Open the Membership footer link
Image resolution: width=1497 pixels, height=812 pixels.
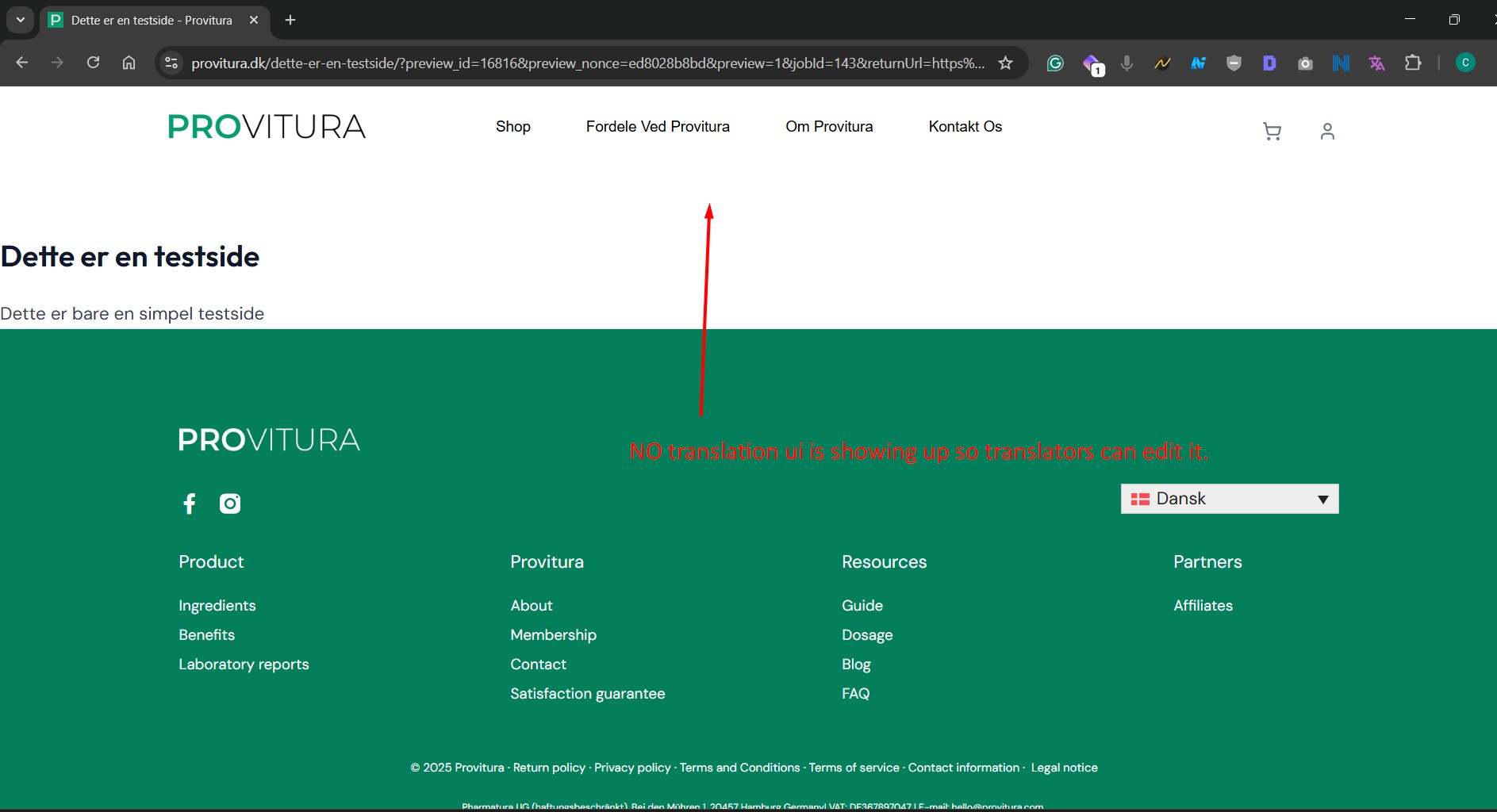click(554, 635)
